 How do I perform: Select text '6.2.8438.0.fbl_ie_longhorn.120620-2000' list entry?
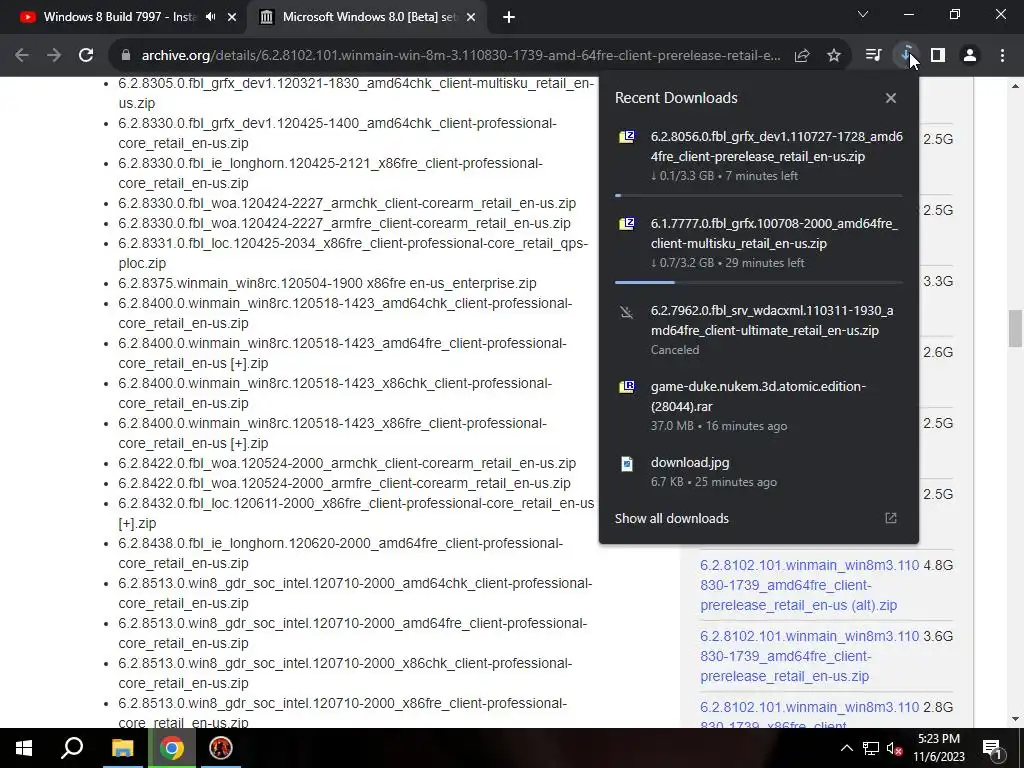tap(340, 553)
